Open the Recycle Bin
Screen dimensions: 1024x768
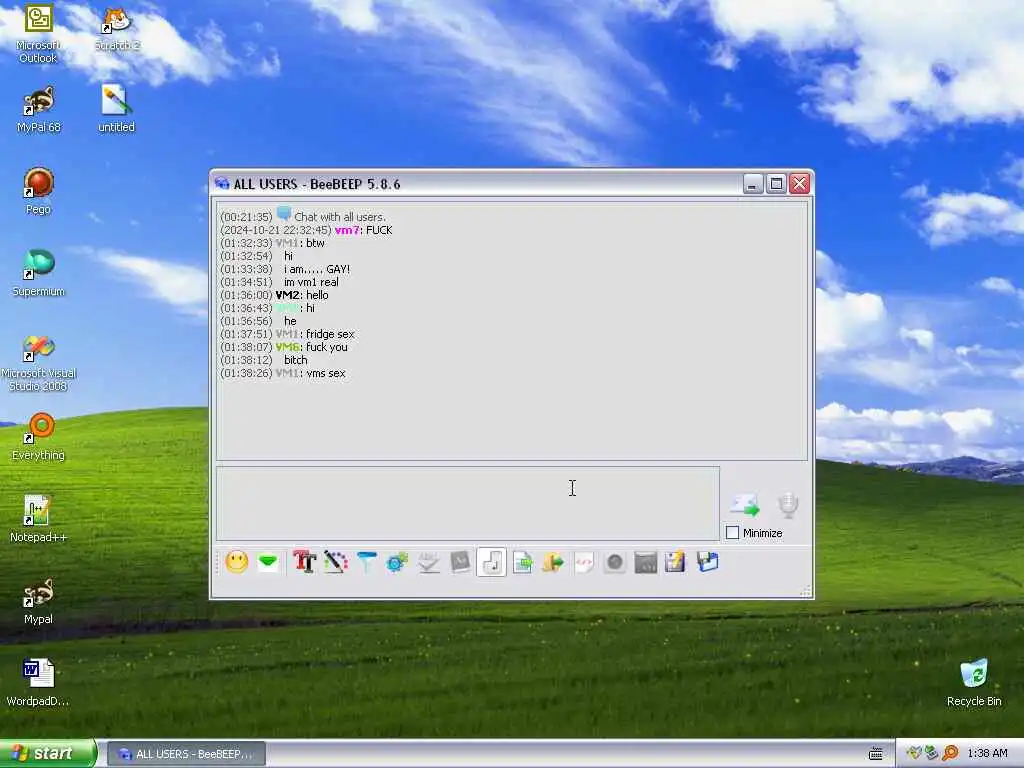(974, 683)
